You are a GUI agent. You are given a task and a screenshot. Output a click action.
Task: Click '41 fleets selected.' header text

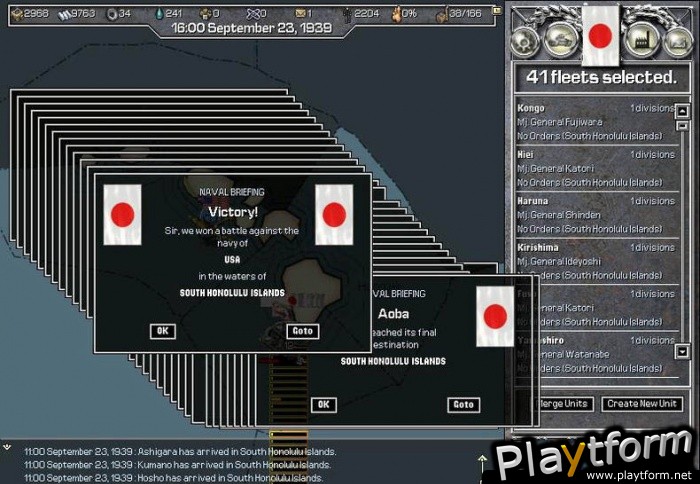(601, 77)
